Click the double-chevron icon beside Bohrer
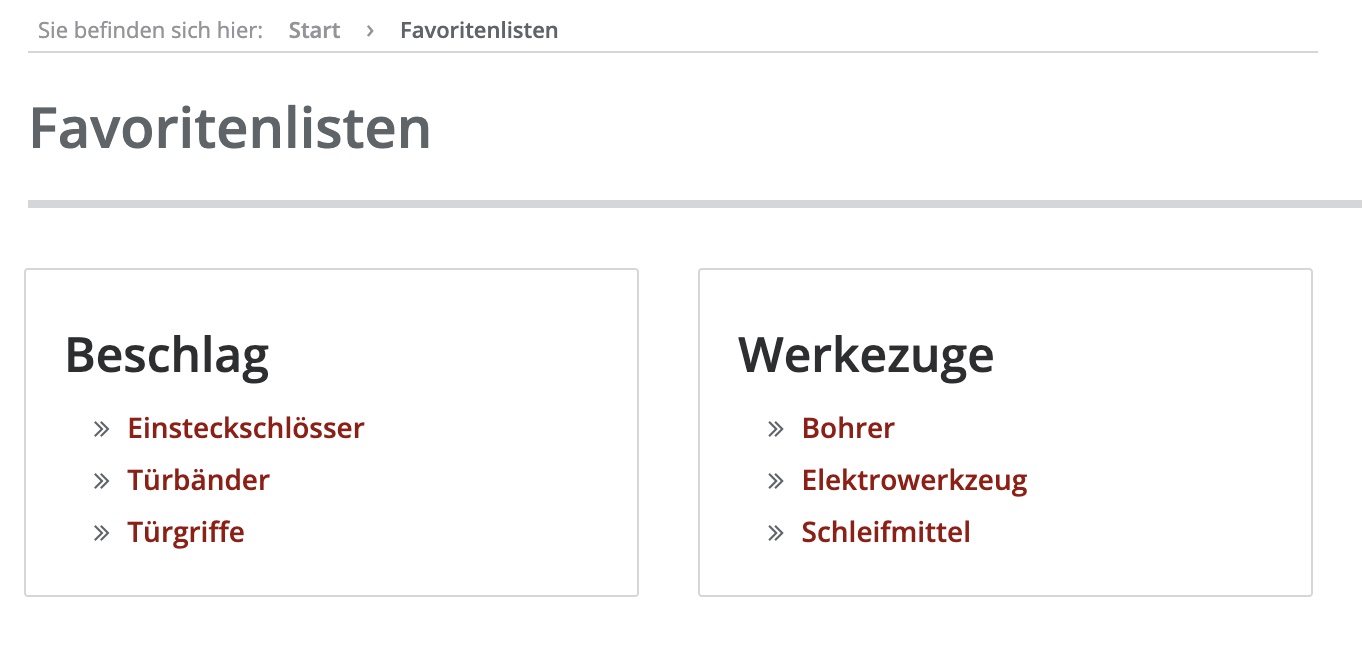 tap(775, 429)
